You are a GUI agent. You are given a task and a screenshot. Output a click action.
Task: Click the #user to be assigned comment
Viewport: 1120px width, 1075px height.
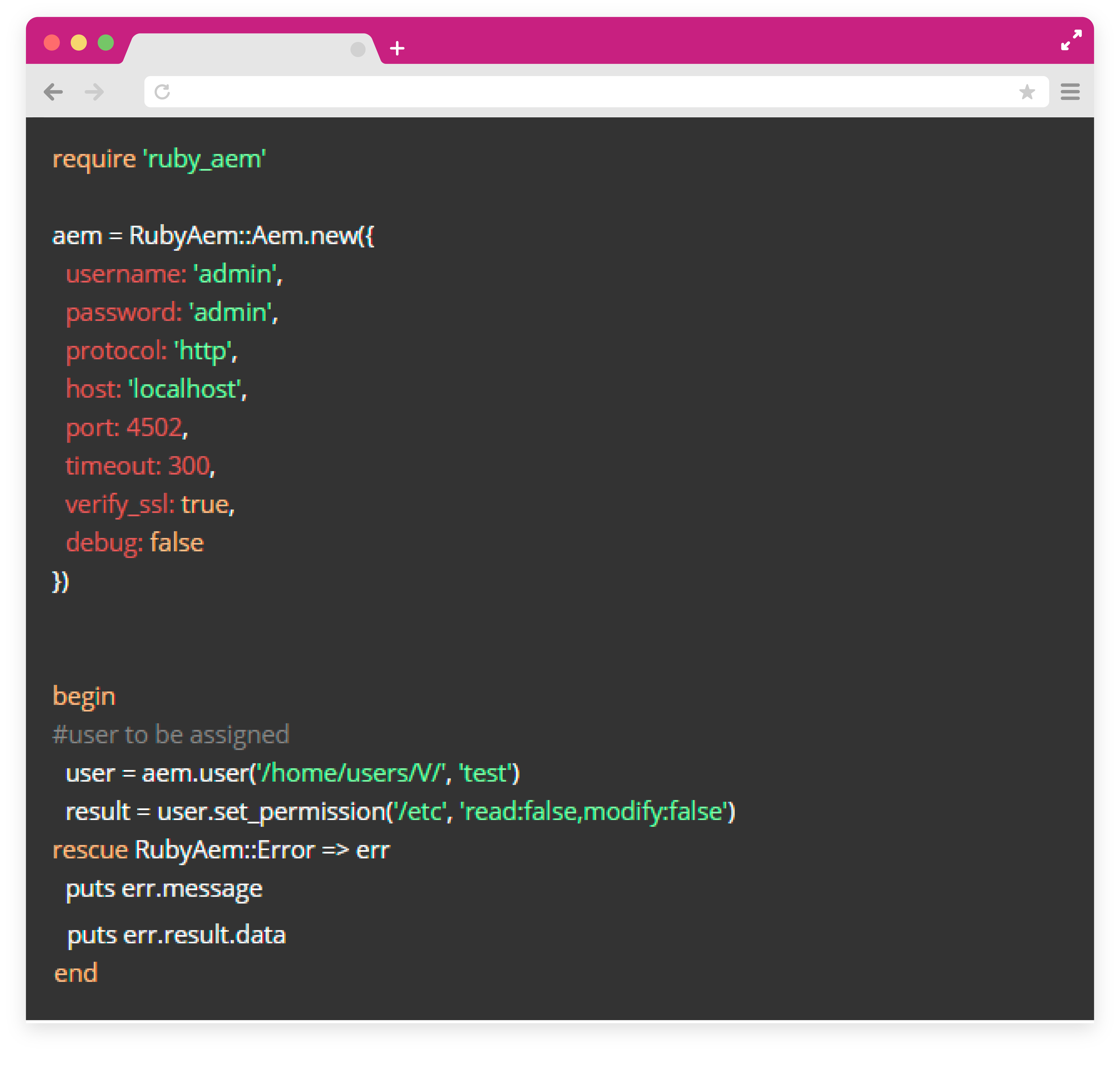click(171, 735)
